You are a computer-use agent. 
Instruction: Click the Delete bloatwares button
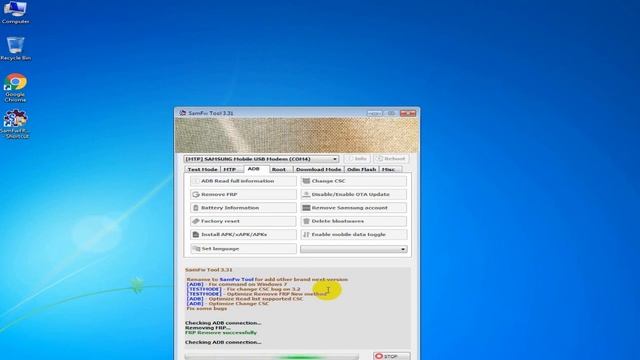pos(353,221)
